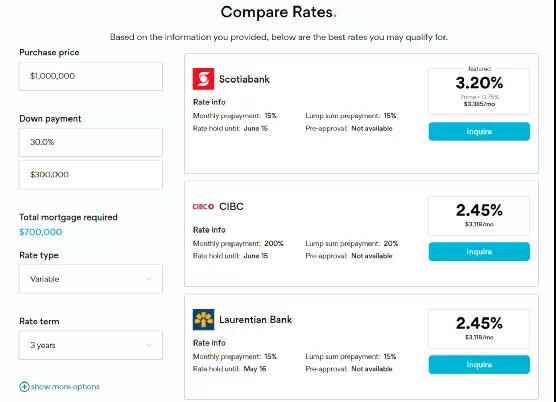Viewport: 556px width, 402px height.
Task: Select the Scotiabank featured 3.20% rate box
Action: pos(479,91)
